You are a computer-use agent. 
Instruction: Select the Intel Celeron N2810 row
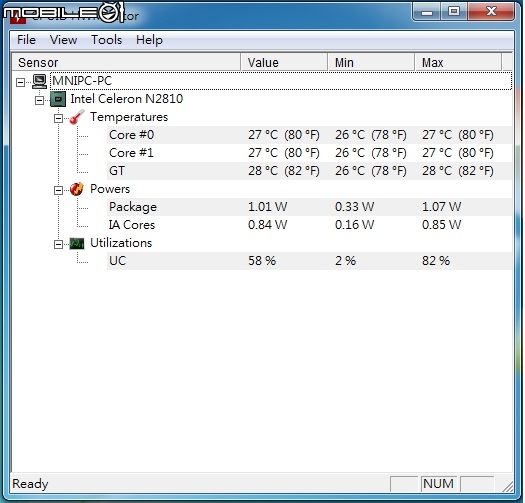[127, 99]
